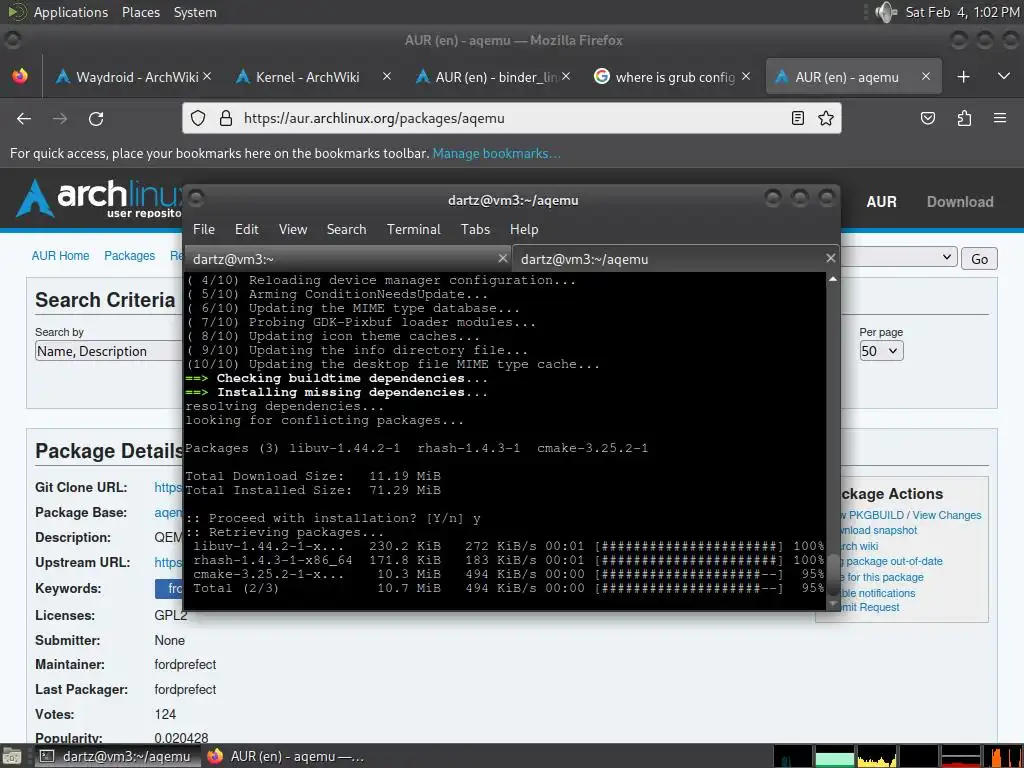Show desktop icon in bottom panel
The image size is (1024, 768).
(x=12, y=757)
